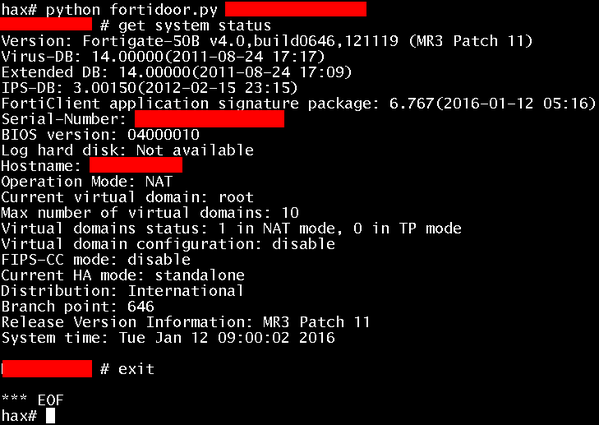Click the 'Log hard disk: Not available' line
This screenshot has width=599, height=425.
[x=127, y=150]
